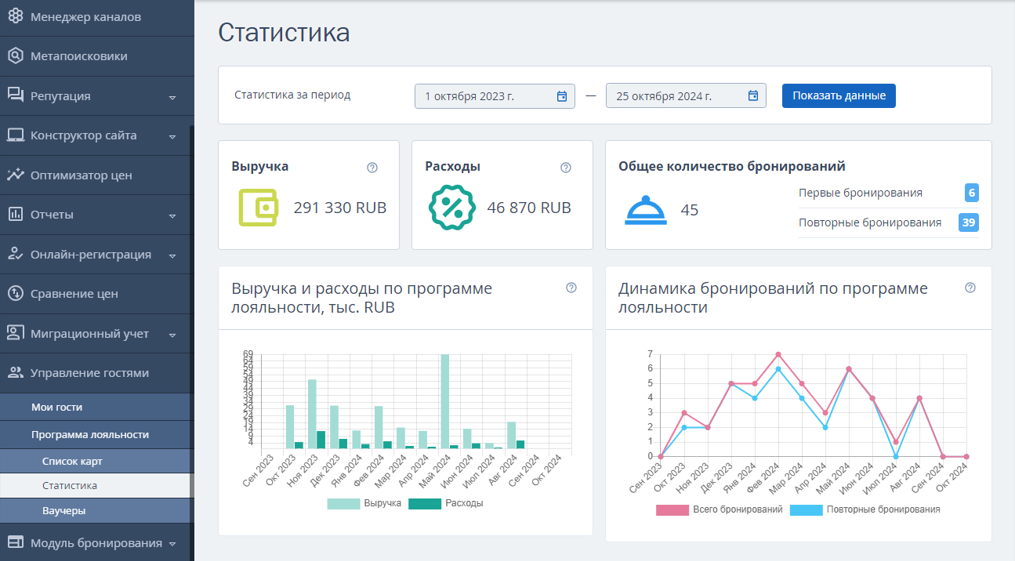Click help icon on revenue and expenses chart
Viewport: 1015px width, 561px height.
click(571, 288)
